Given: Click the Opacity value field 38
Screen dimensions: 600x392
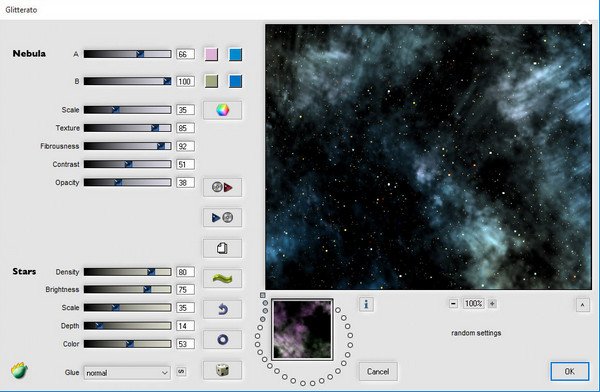Looking at the screenshot, I should pos(185,183).
